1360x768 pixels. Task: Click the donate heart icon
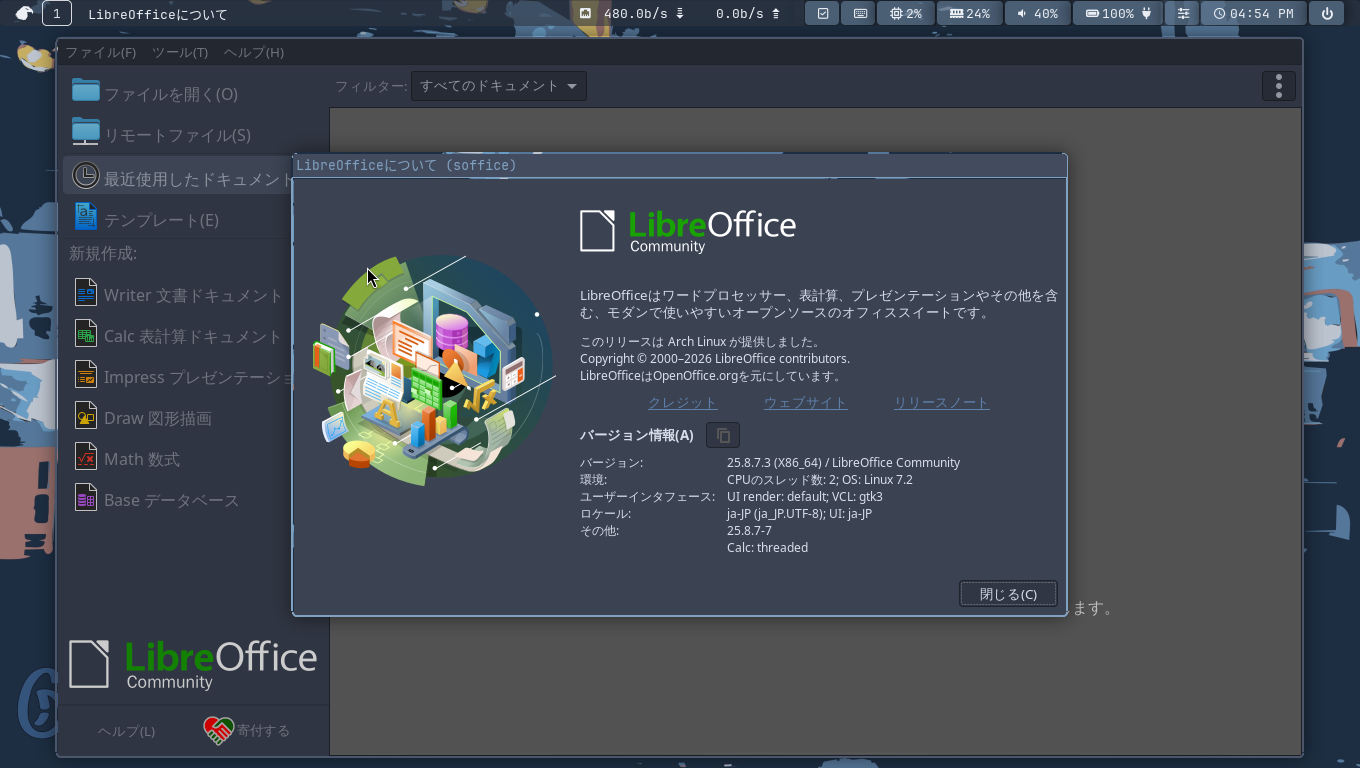[x=218, y=731]
